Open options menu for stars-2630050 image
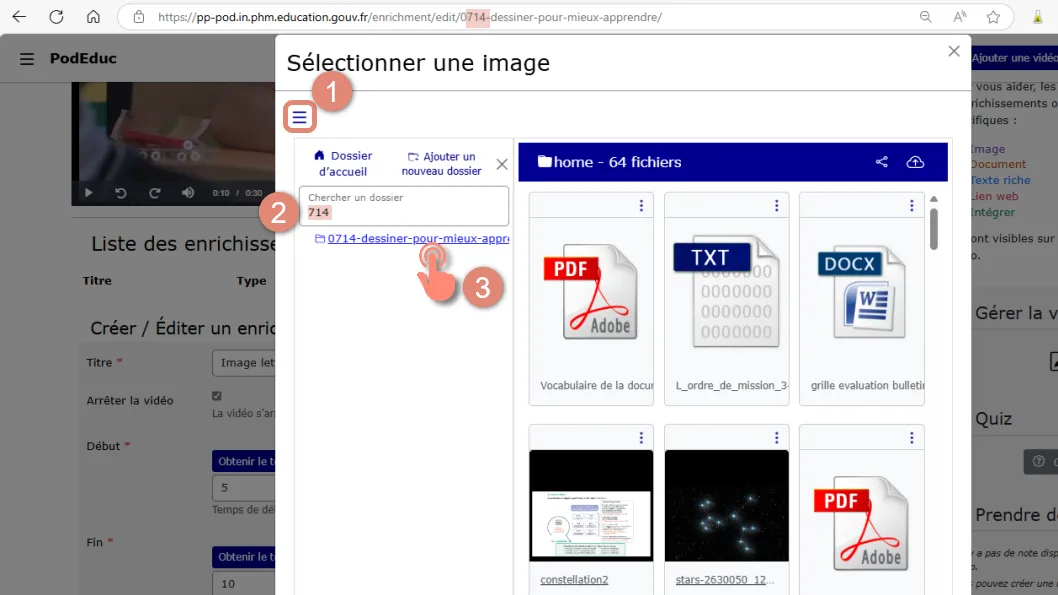 coord(776,438)
